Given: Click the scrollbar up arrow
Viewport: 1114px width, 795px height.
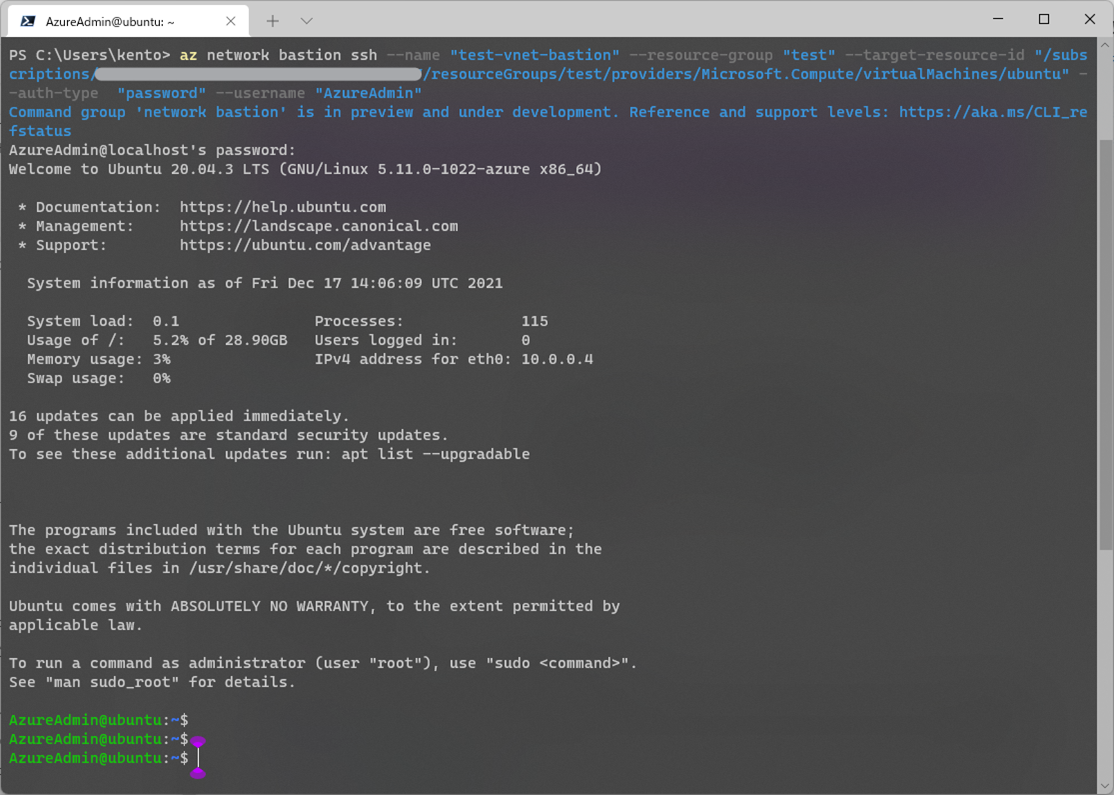Looking at the screenshot, I should coord(1105,45).
